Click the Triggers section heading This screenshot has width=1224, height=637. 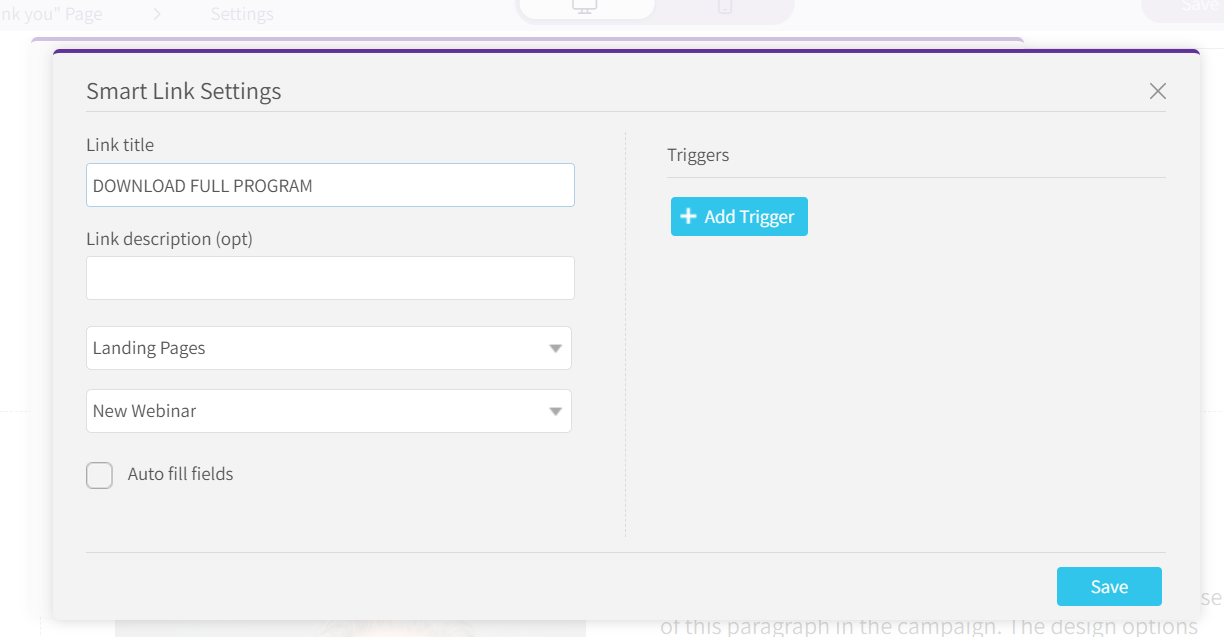[698, 155]
